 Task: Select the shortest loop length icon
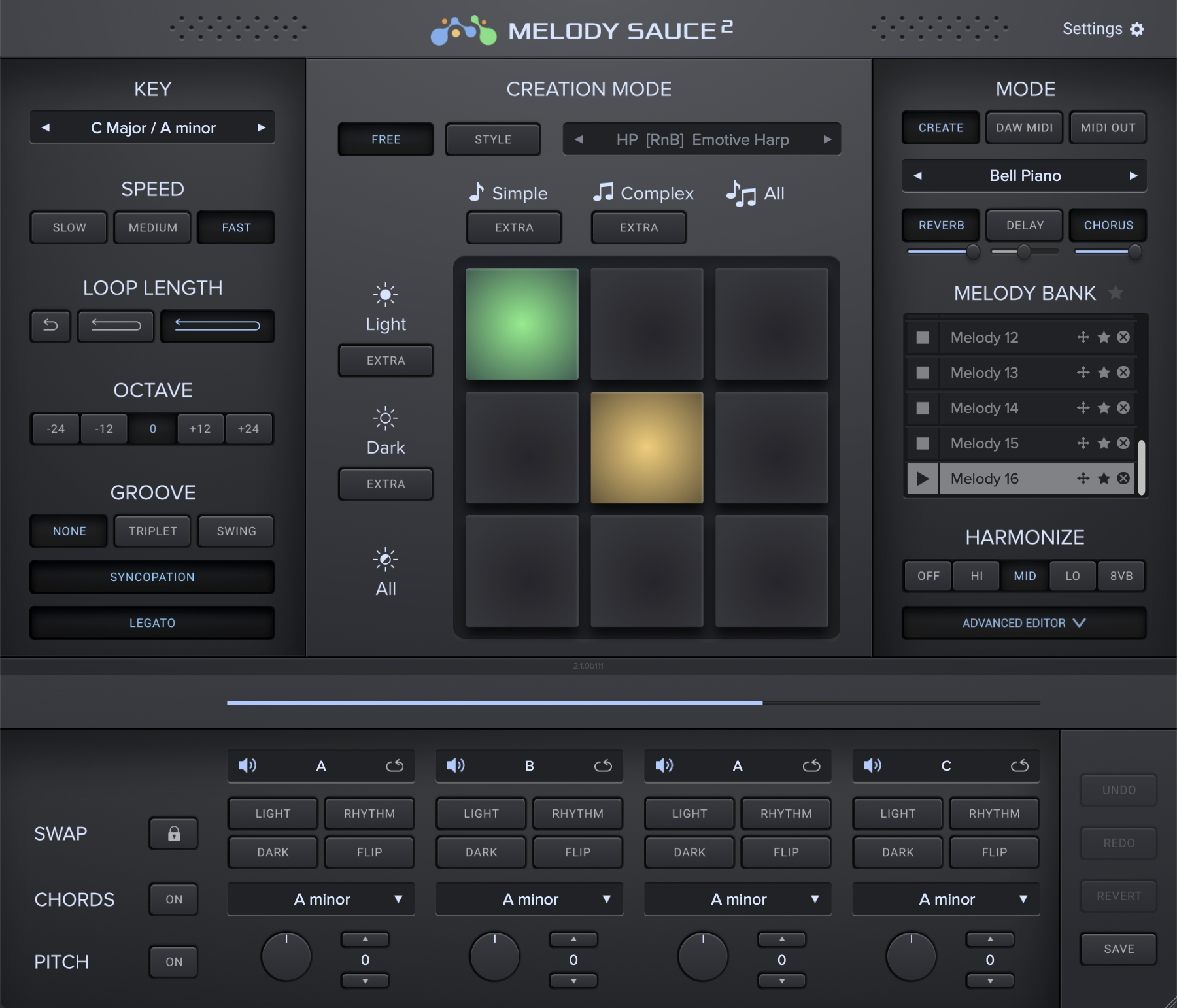[50, 326]
